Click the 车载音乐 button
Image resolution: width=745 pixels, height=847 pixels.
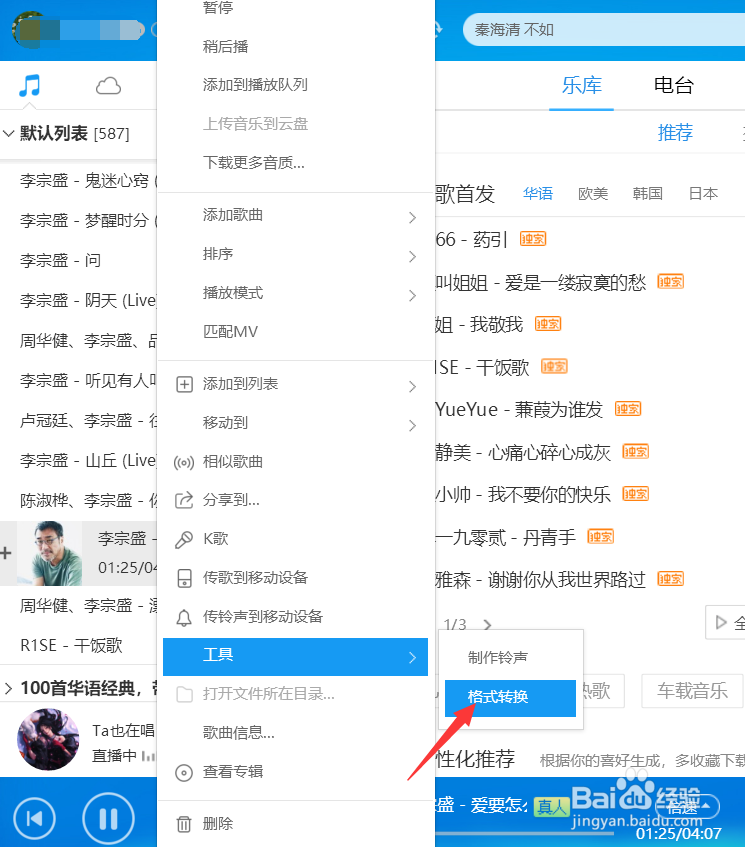coord(692,691)
